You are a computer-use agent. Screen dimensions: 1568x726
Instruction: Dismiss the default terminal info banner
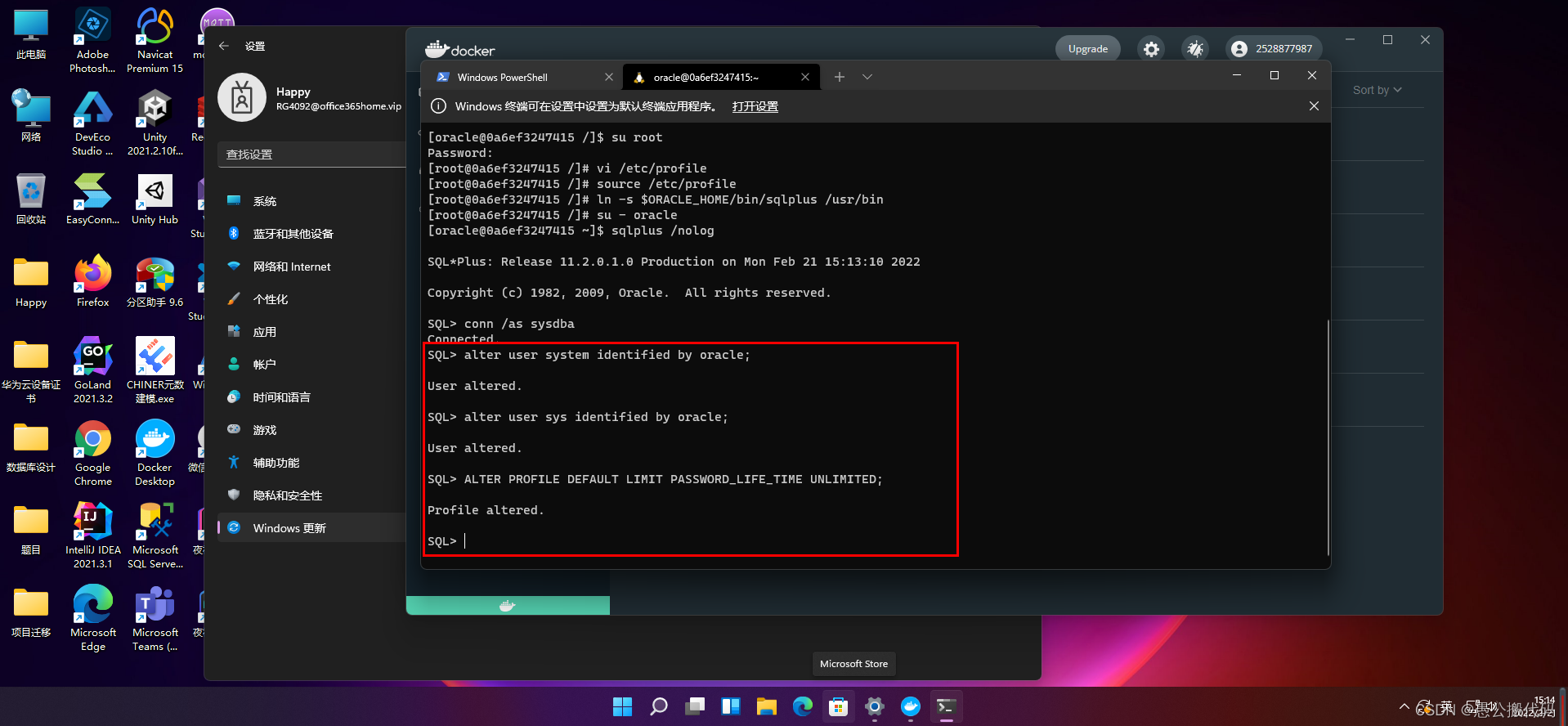[1314, 106]
